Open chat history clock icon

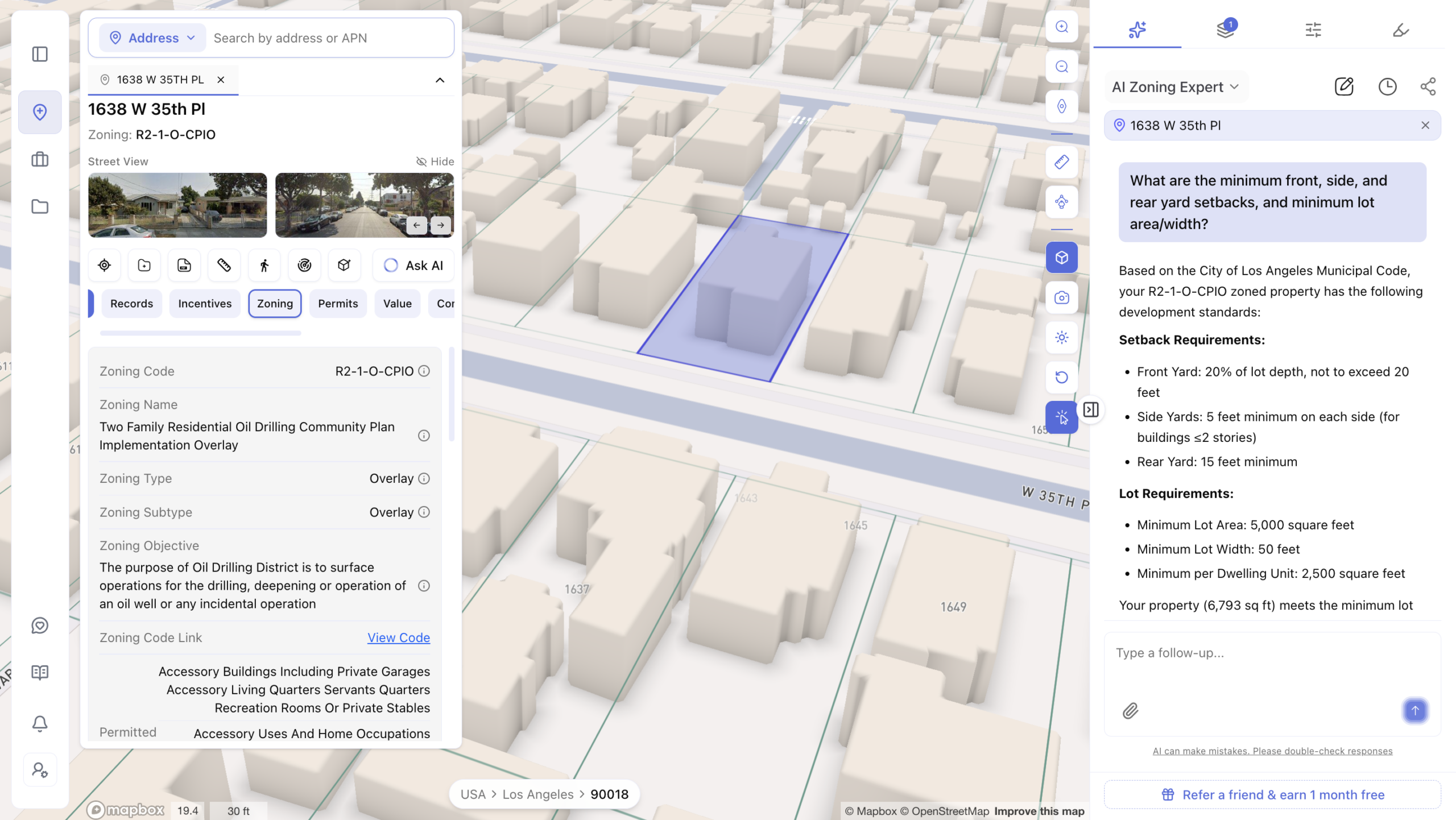click(x=1387, y=87)
